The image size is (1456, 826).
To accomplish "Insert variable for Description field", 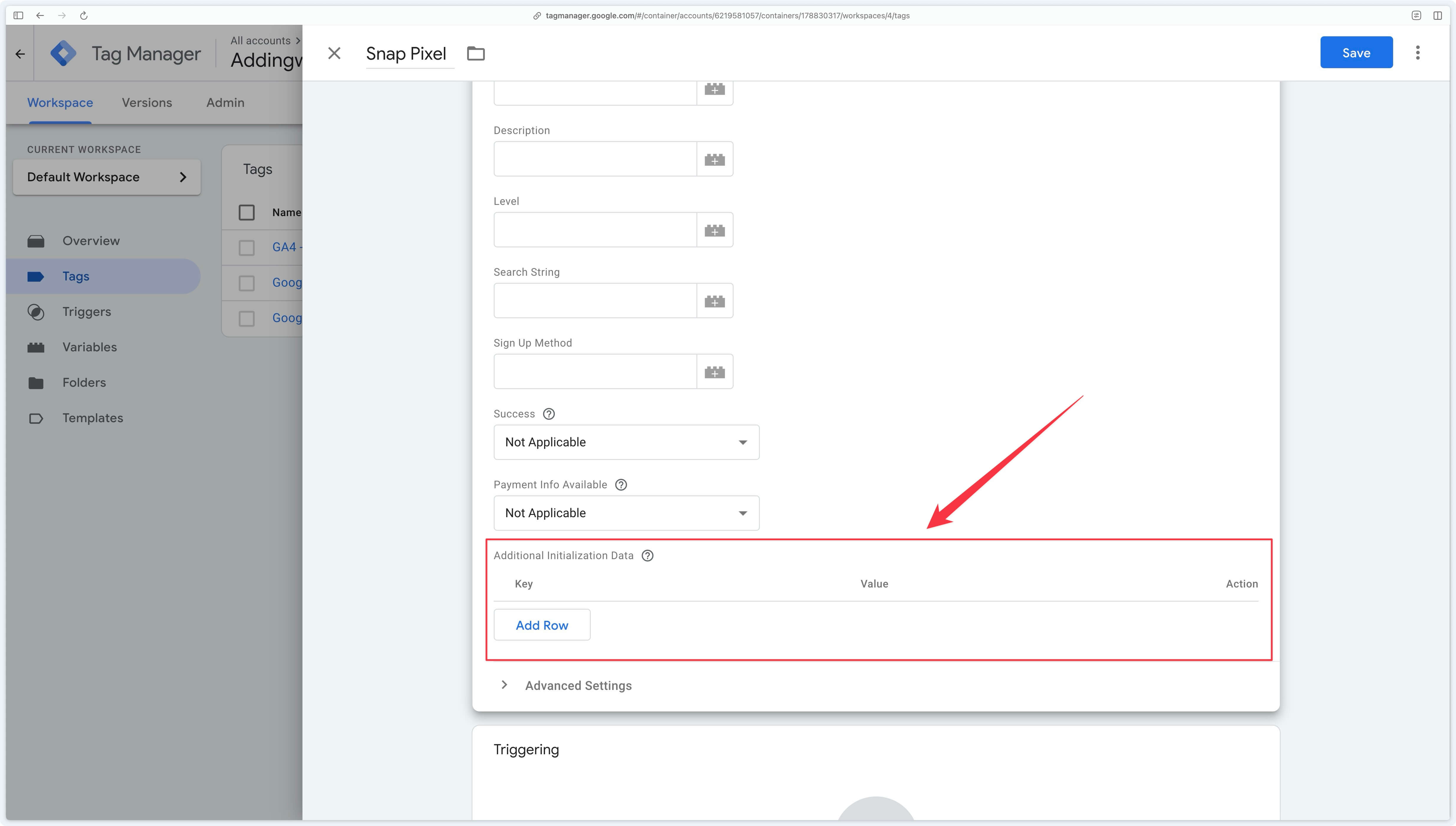I will 714,159.
